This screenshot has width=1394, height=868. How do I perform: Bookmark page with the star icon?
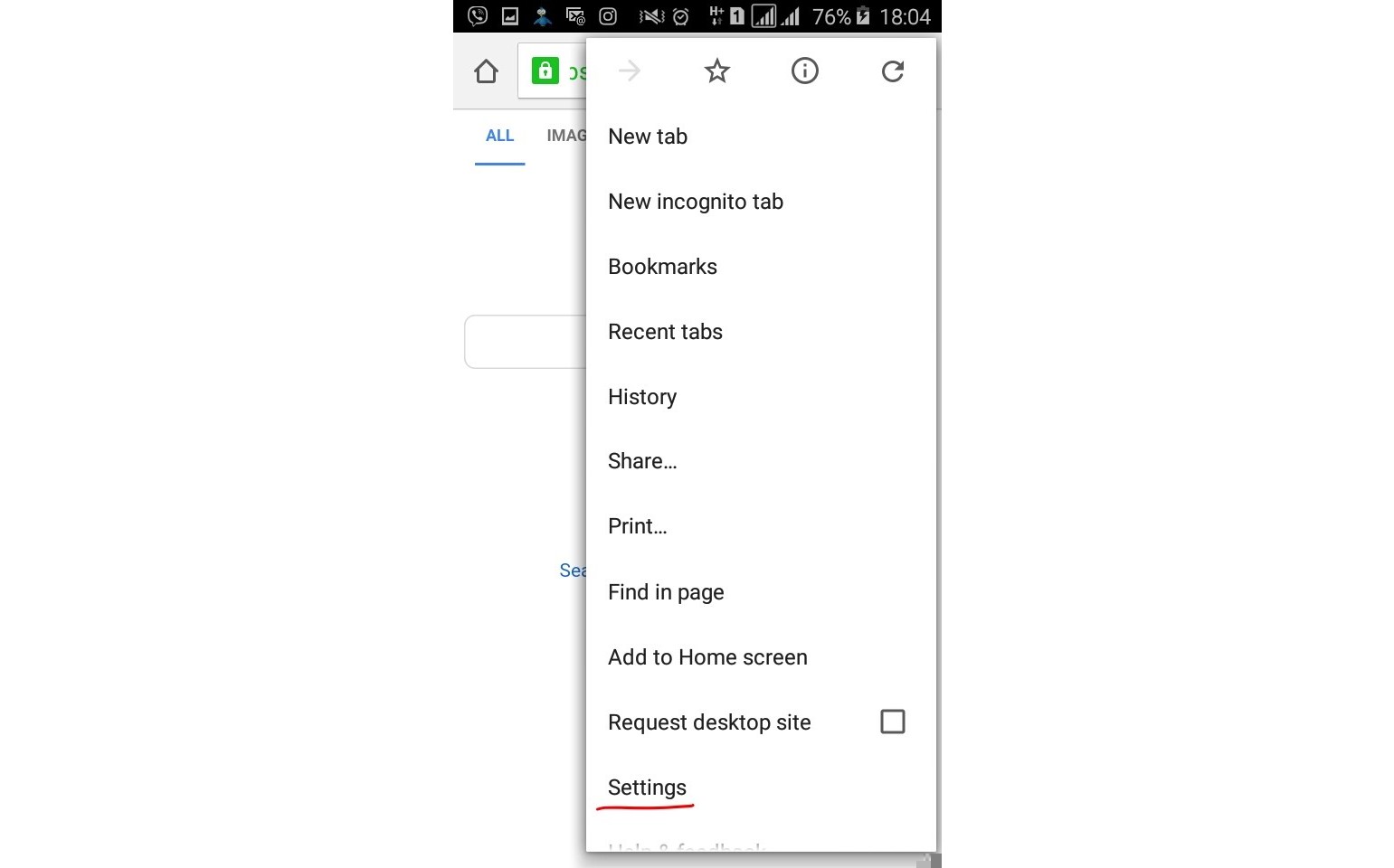[x=717, y=71]
